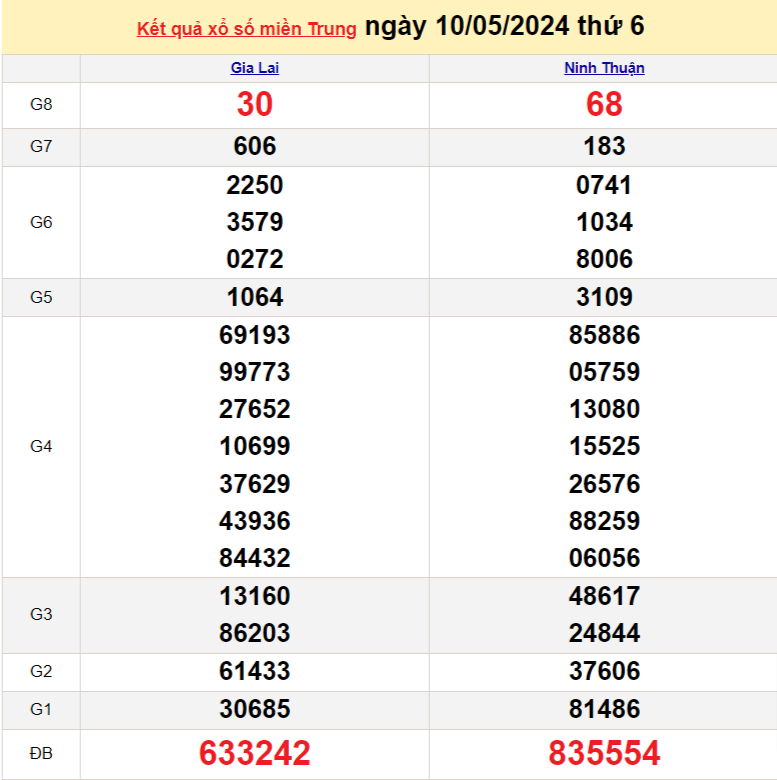Open the 'Kết quả xổ số miền Trung' link

247,29
